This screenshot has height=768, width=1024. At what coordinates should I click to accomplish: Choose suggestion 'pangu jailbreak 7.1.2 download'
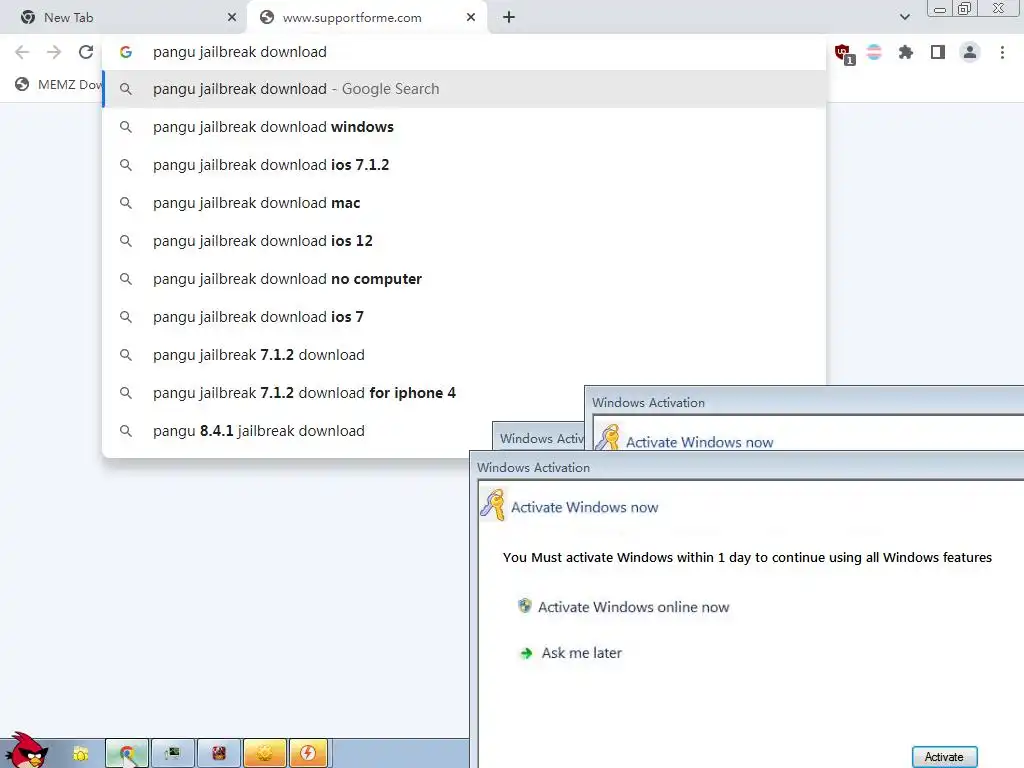click(464, 355)
